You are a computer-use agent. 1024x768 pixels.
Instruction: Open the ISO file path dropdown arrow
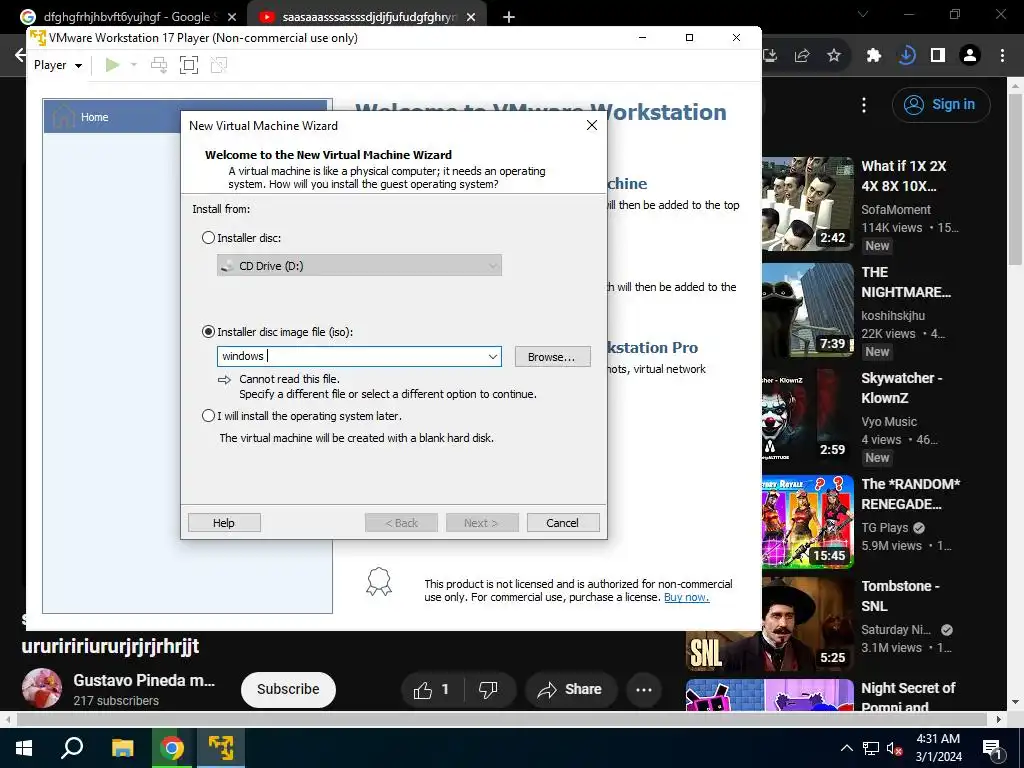click(x=492, y=357)
